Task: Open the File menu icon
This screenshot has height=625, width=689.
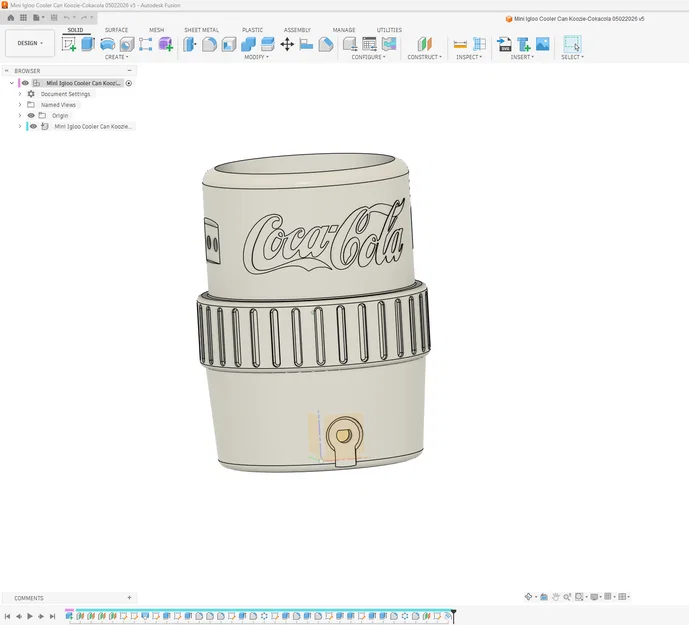Action: click(x=38, y=18)
